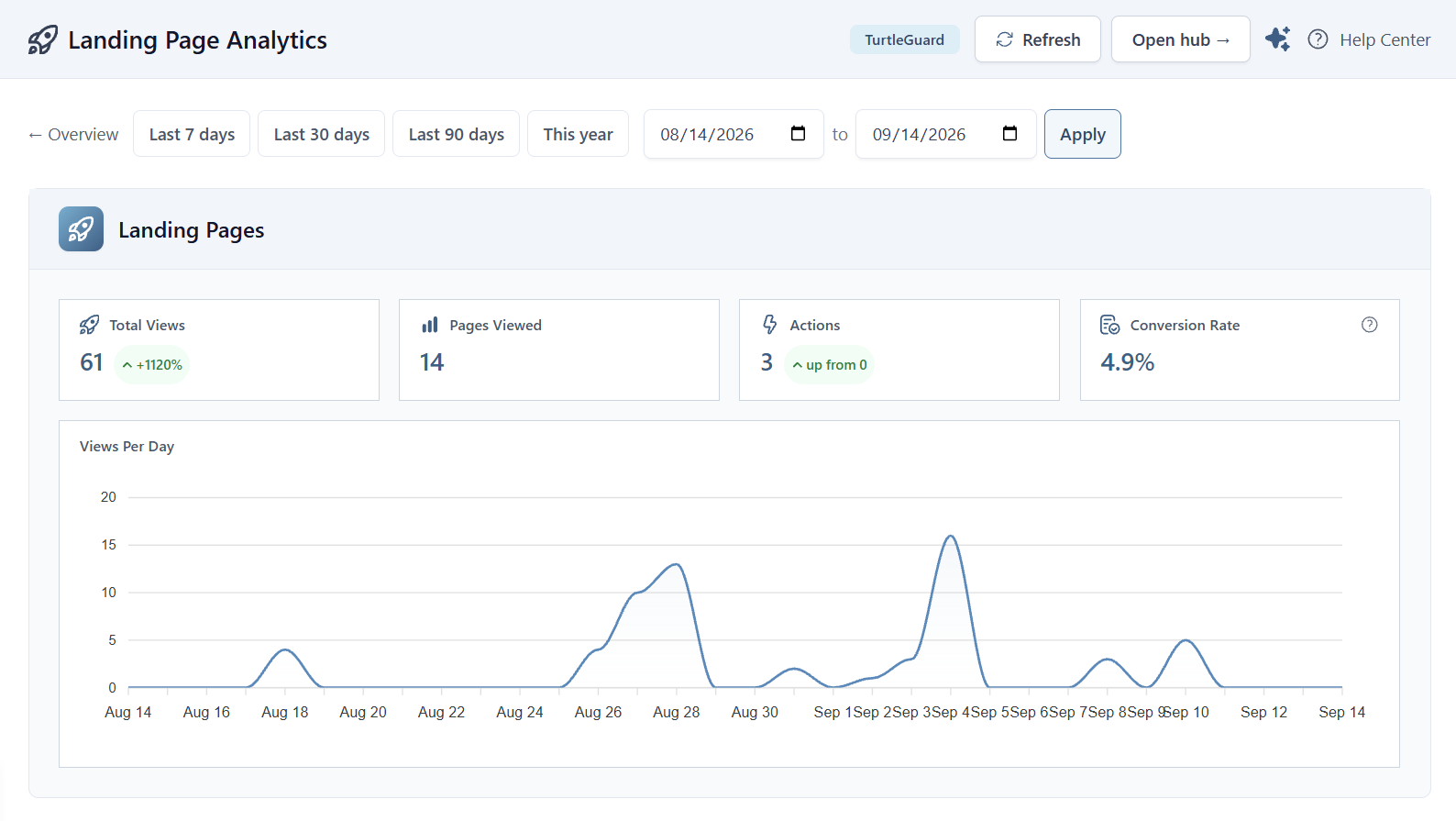Click the Landing Page Analytics page title
This screenshot has width=1456, height=821.
coord(197,39)
